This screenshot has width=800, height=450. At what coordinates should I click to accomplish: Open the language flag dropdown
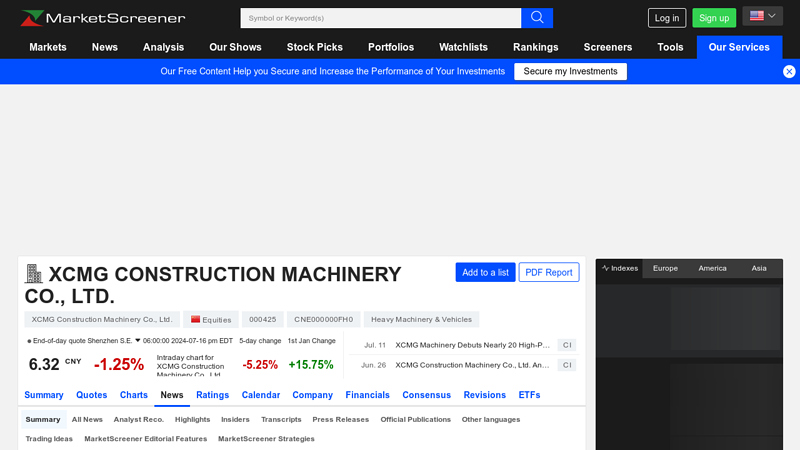[762, 16]
